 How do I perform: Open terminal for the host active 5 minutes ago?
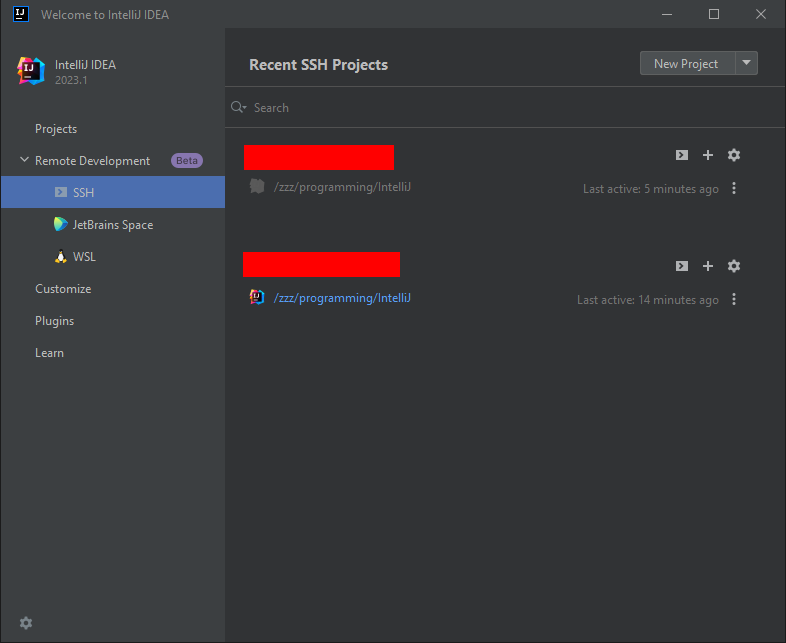click(x=682, y=155)
